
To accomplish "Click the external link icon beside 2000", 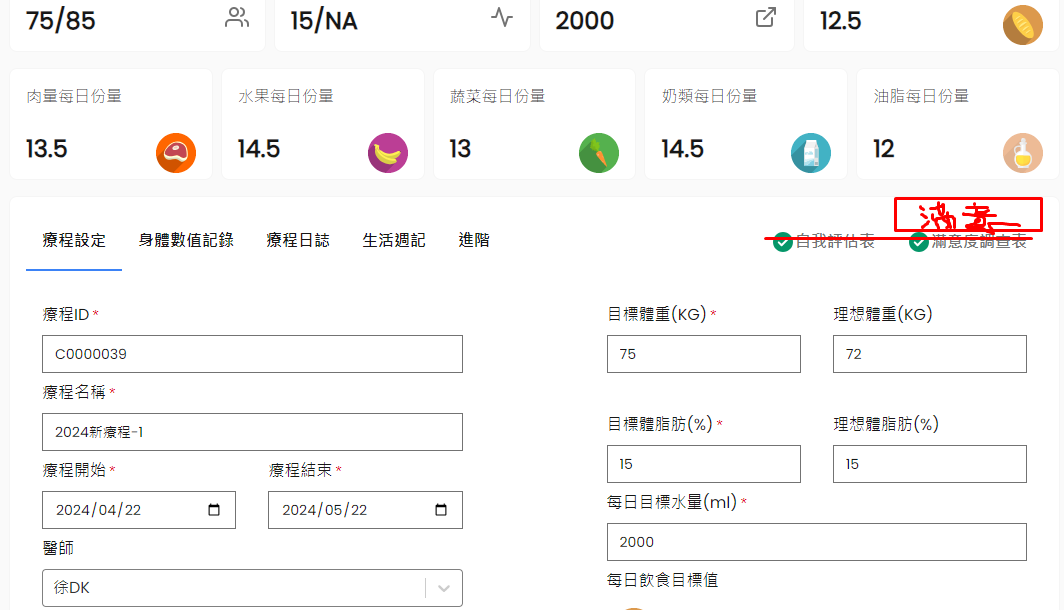I will (766, 18).
